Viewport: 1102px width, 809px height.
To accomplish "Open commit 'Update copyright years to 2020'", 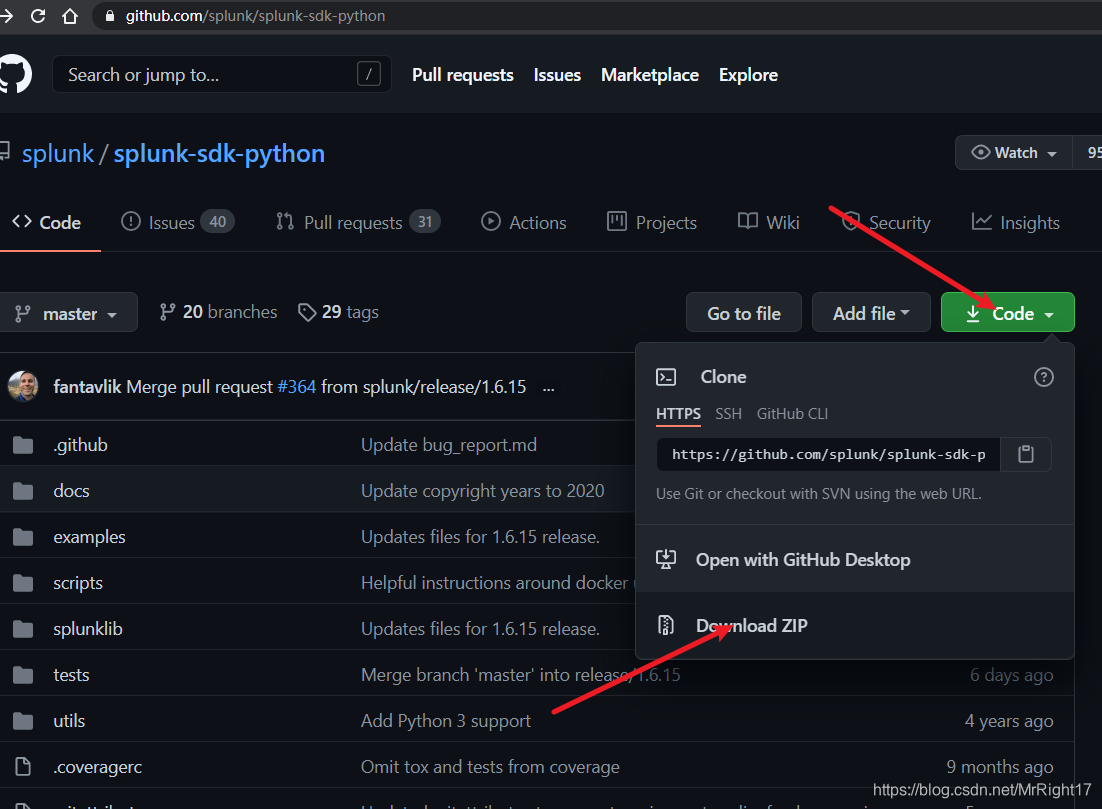I will [x=482, y=491].
